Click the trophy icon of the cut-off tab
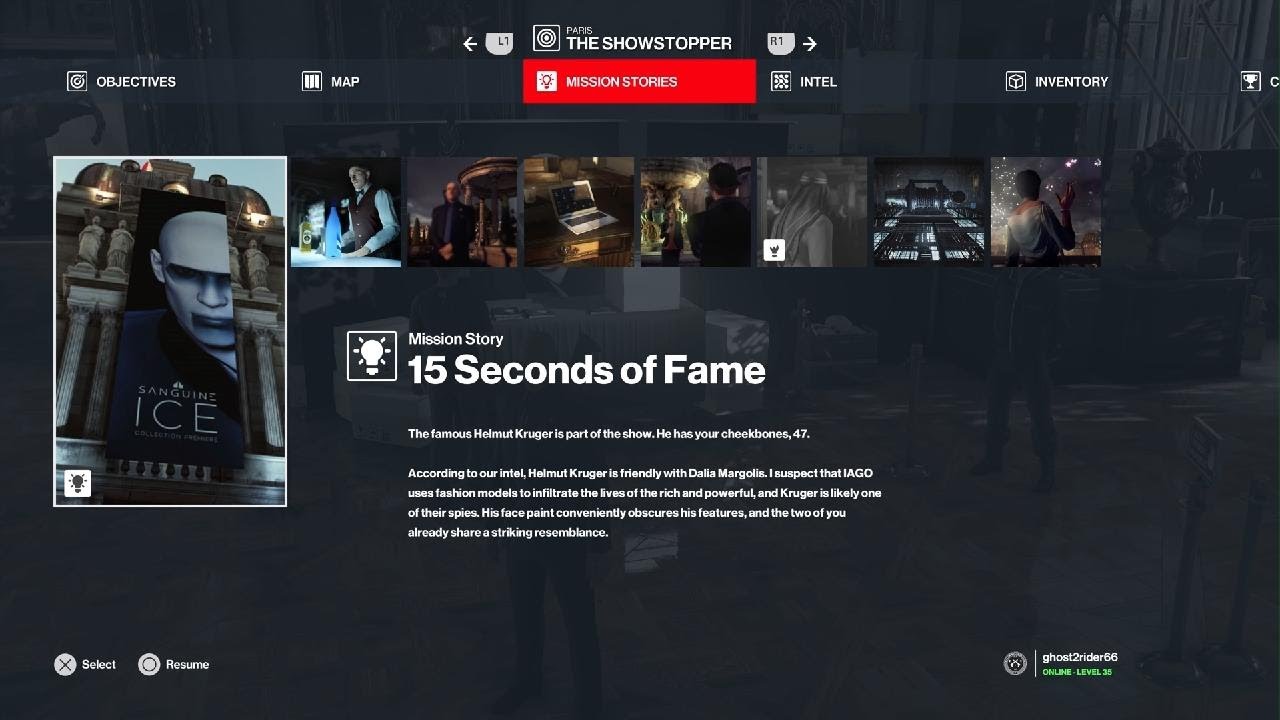The height and width of the screenshot is (720, 1280). click(1250, 82)
